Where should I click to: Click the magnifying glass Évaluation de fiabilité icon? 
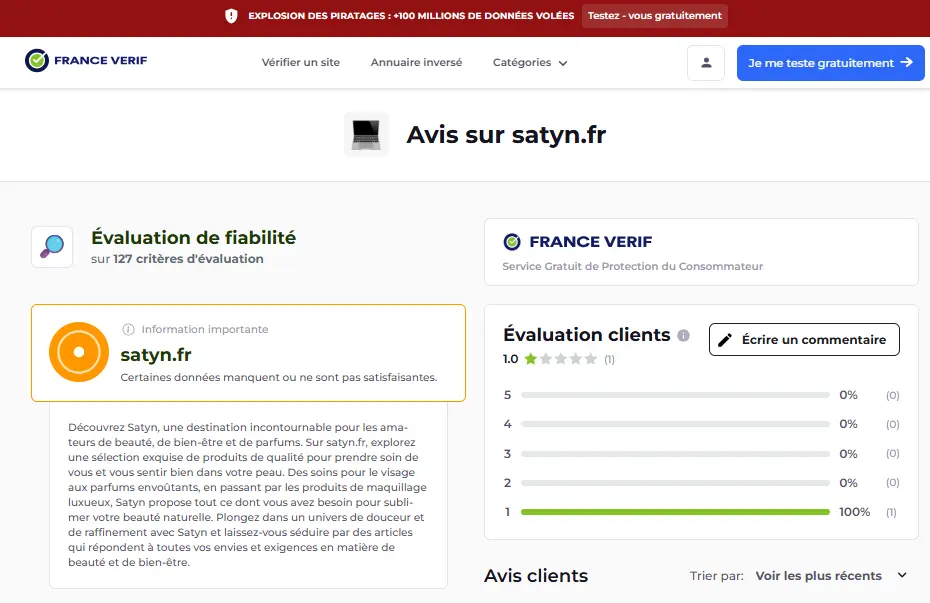click(51, 246)
